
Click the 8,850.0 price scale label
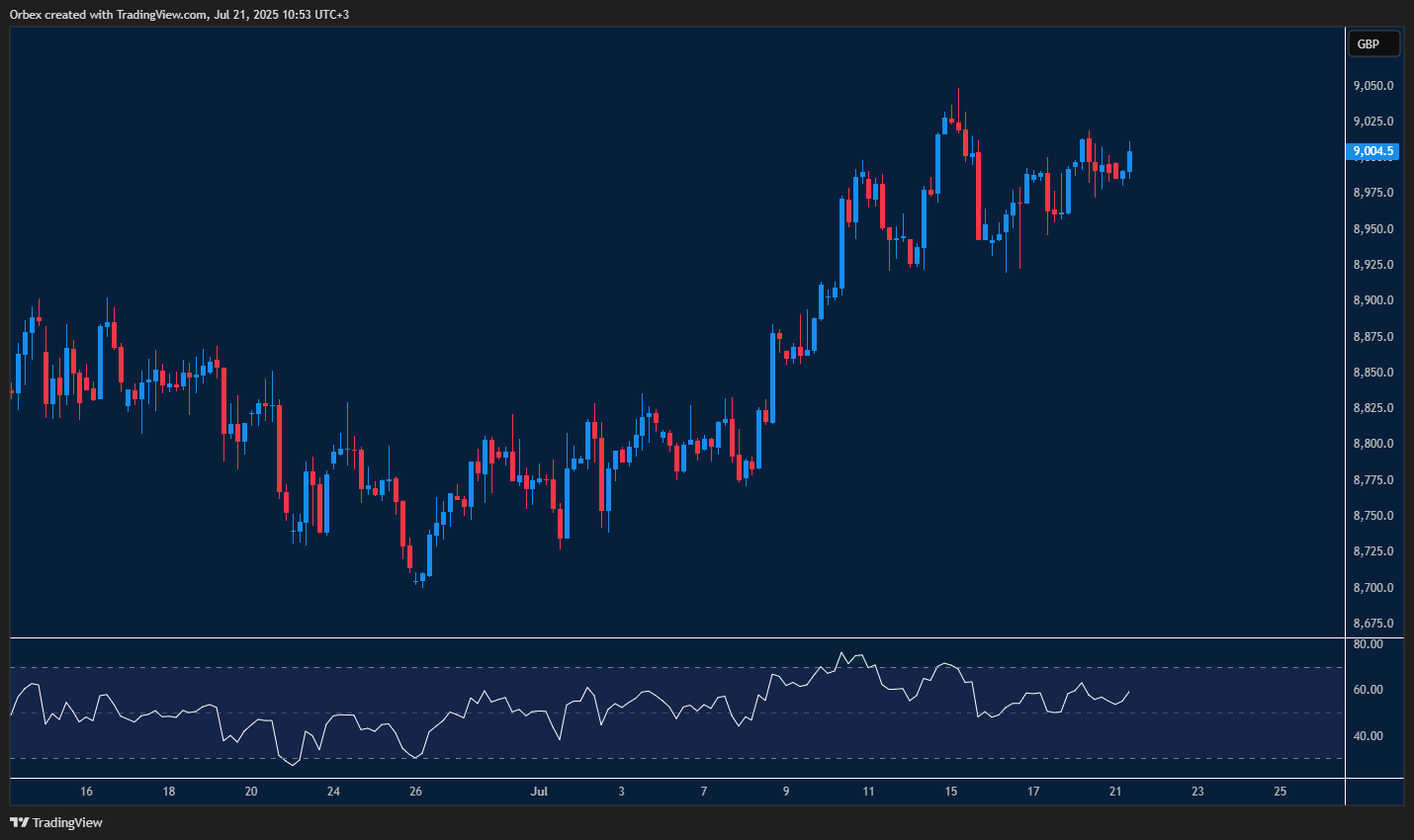point(1373,373)
